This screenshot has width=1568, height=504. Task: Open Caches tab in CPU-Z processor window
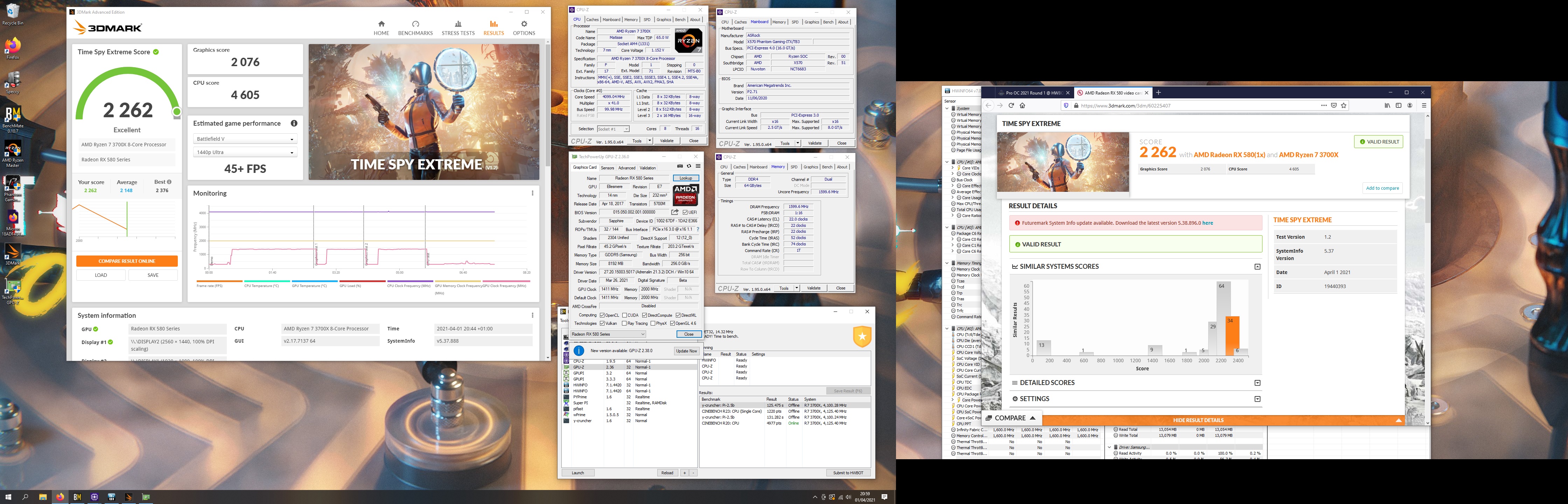pos(592,20)
